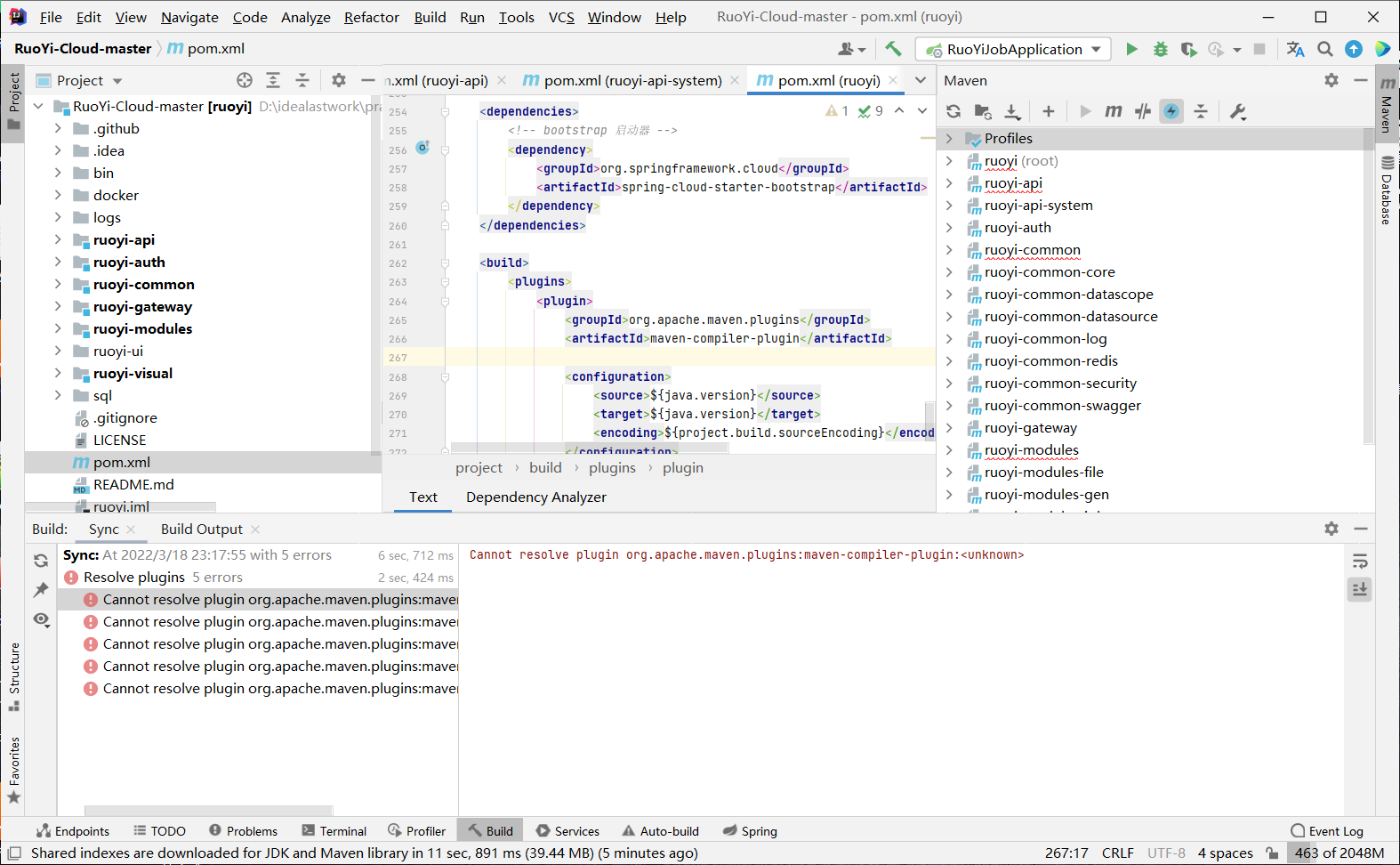Switch to pom.xml (ruoyi-api-system) editor tab
Image resolution: width=1400 pixels, height=865 pixels.
click(x=632, y=80)
